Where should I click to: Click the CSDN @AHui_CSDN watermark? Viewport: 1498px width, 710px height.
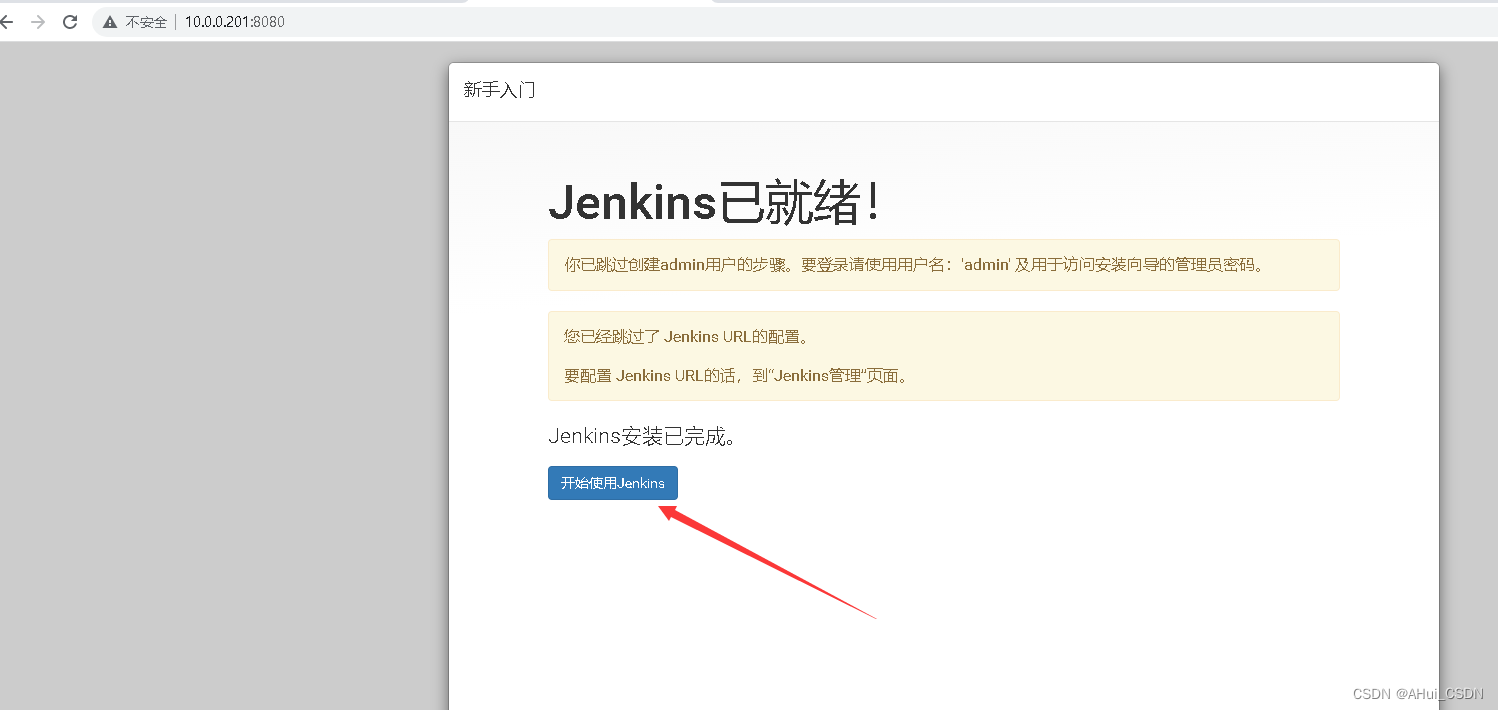1417,693
